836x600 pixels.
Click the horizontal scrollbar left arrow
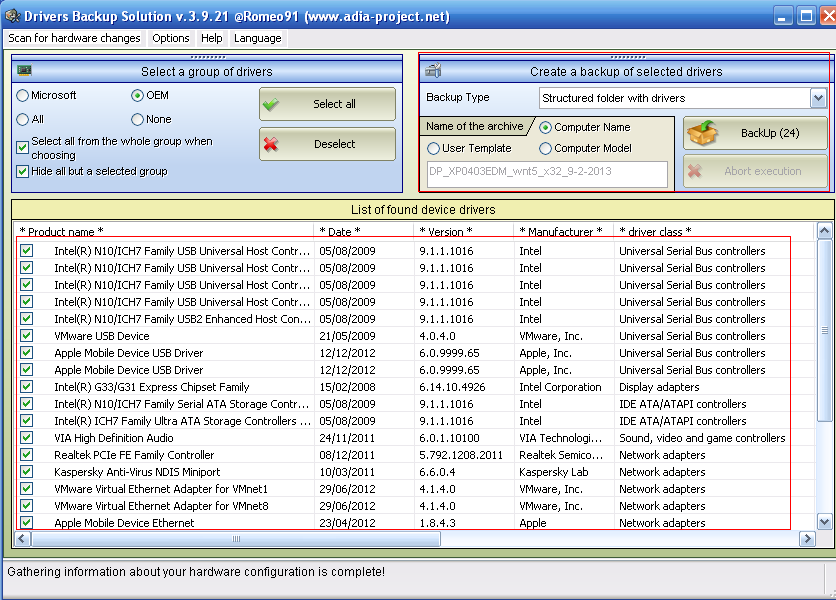tap(22, 539)
